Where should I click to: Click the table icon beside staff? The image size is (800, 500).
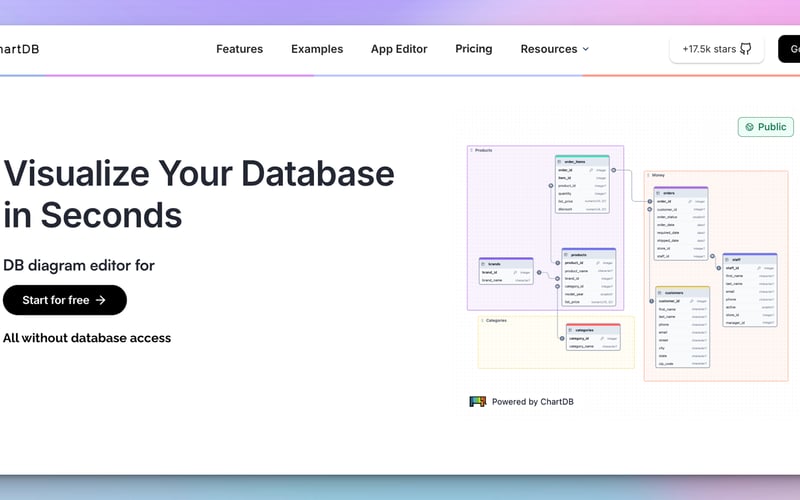(x=728, y=260)
